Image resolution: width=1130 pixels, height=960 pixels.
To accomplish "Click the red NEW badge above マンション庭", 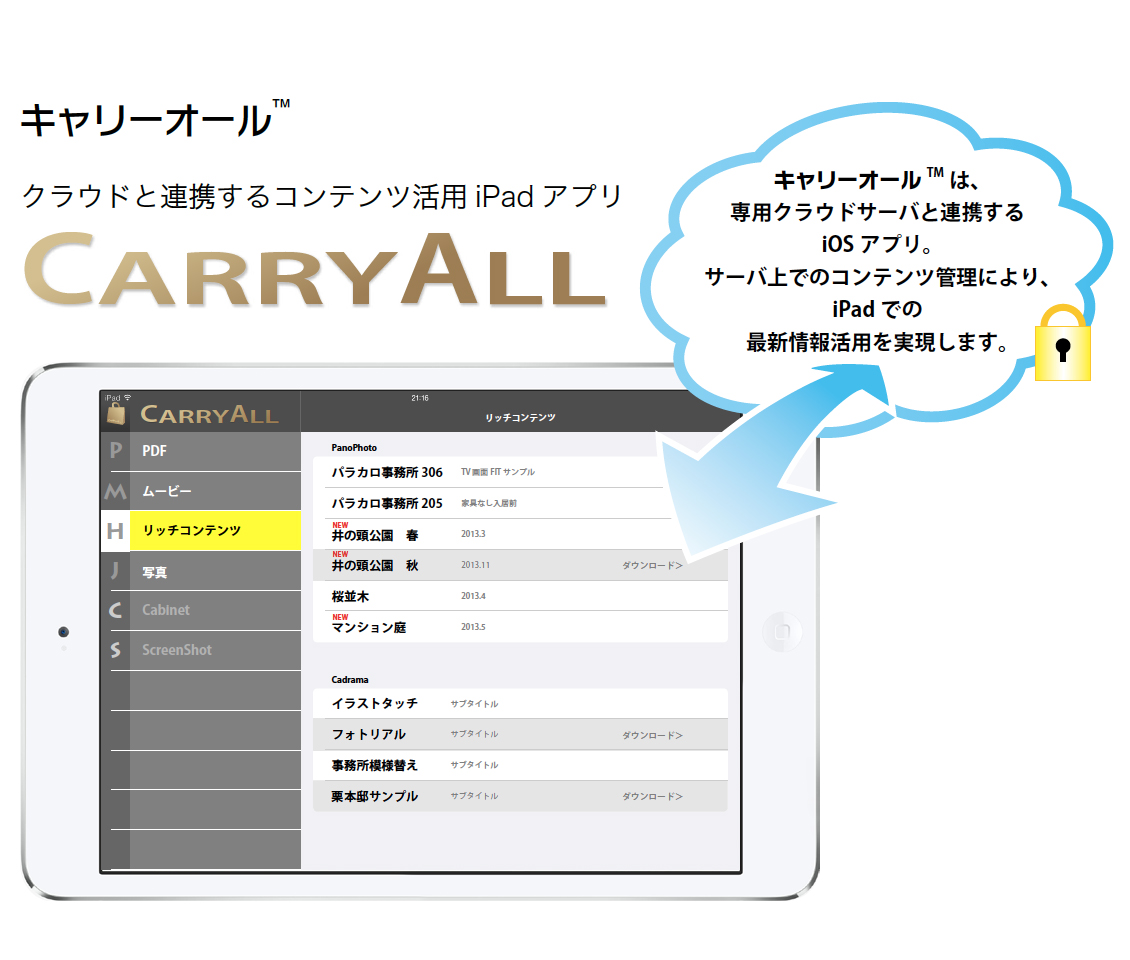I will [340, 617].
